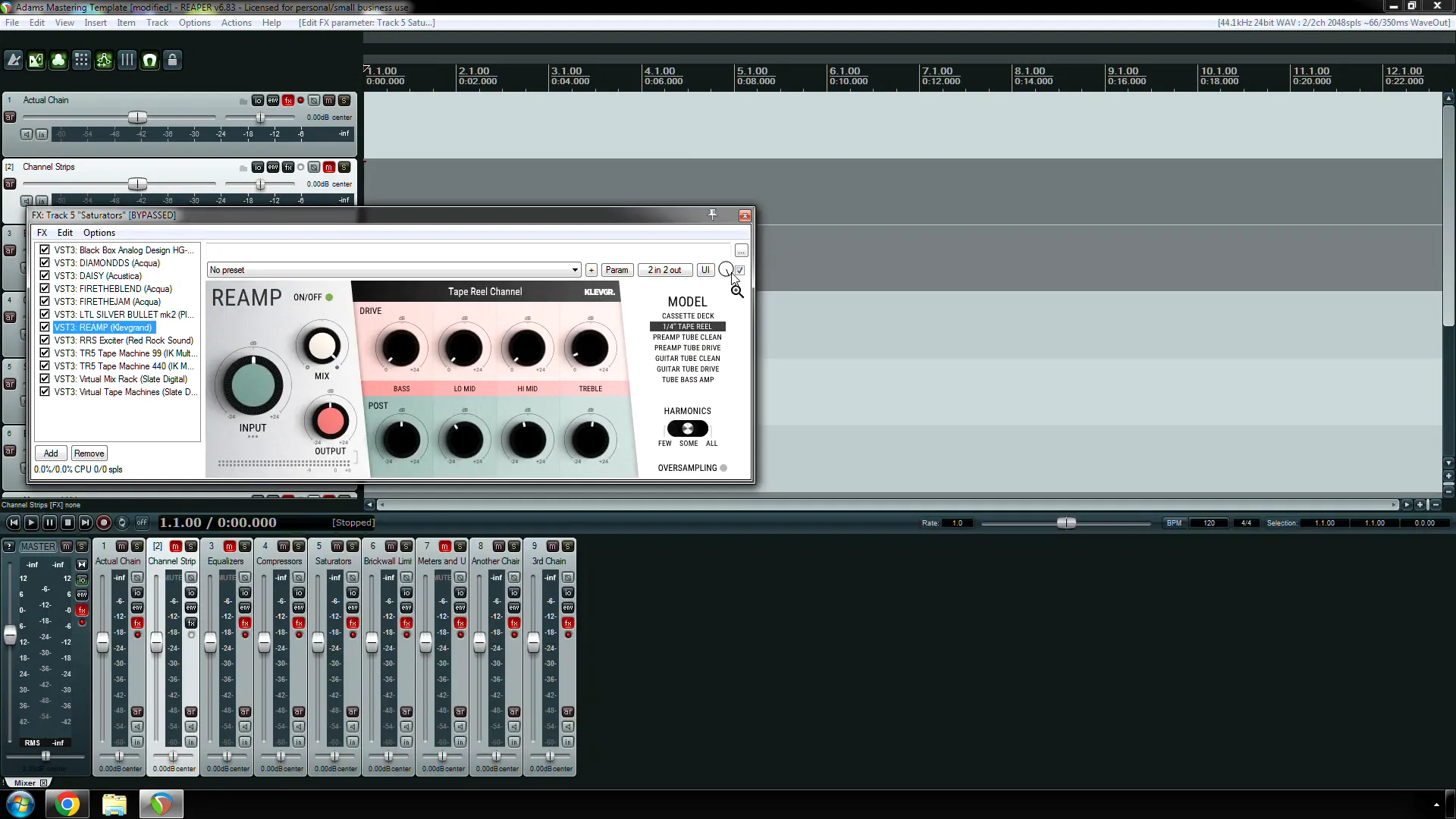The image size is (1456, 819).
Task: Click REAMP ON/OFF power button
Action: point(329,297)
